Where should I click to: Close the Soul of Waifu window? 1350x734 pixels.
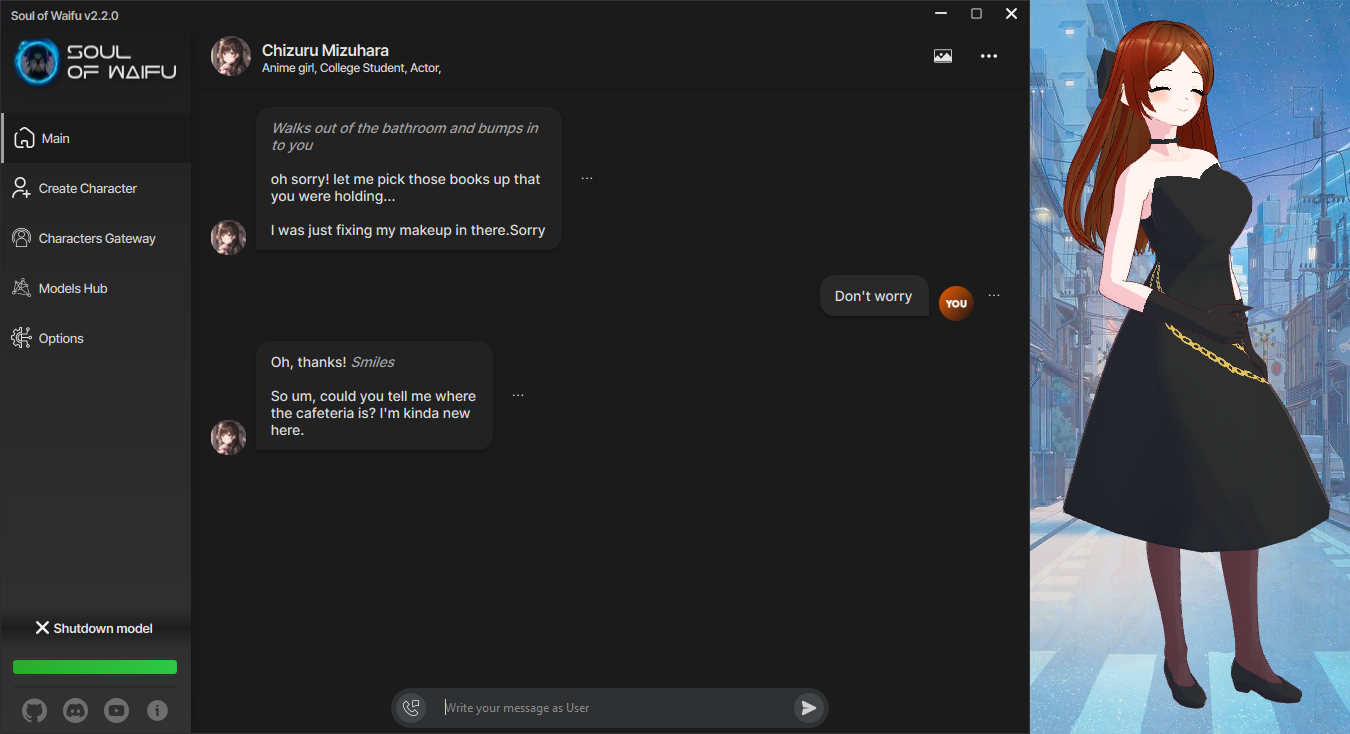[1011, 14]
